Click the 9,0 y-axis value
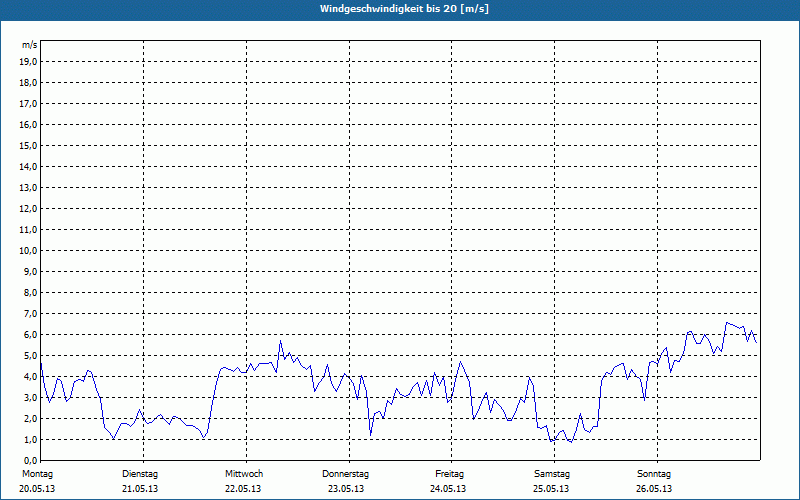Viewport: 800px width, 500px height. (x=30, y=271)
